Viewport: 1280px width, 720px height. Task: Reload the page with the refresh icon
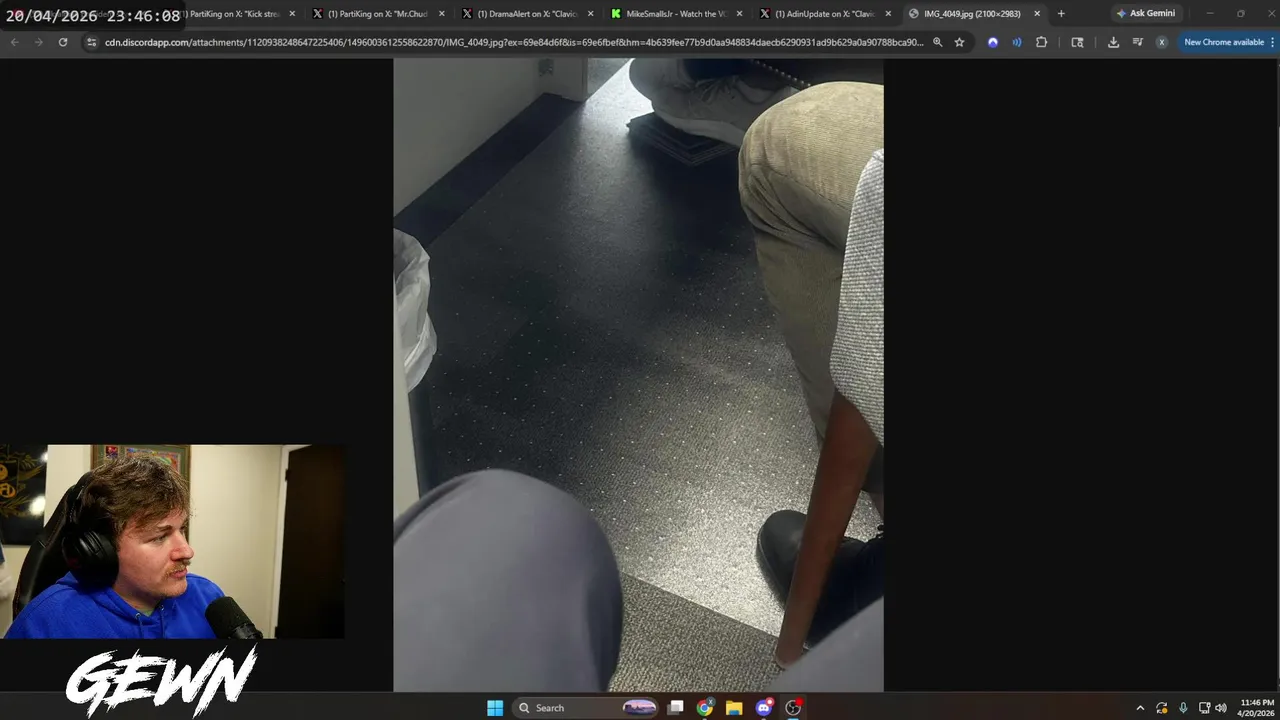(x=63, y=42)
